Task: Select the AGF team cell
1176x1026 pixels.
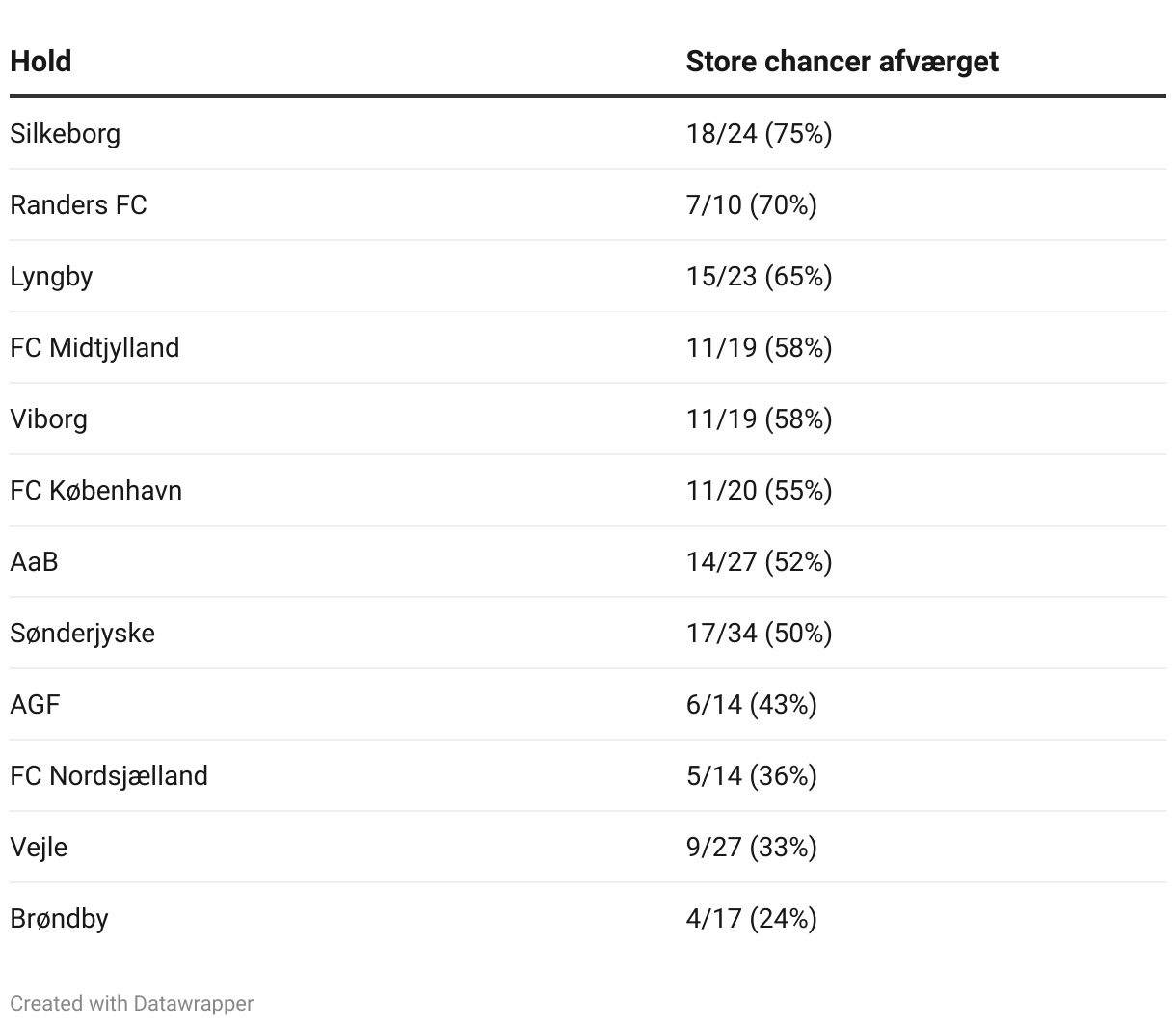Action: [35, 704]
